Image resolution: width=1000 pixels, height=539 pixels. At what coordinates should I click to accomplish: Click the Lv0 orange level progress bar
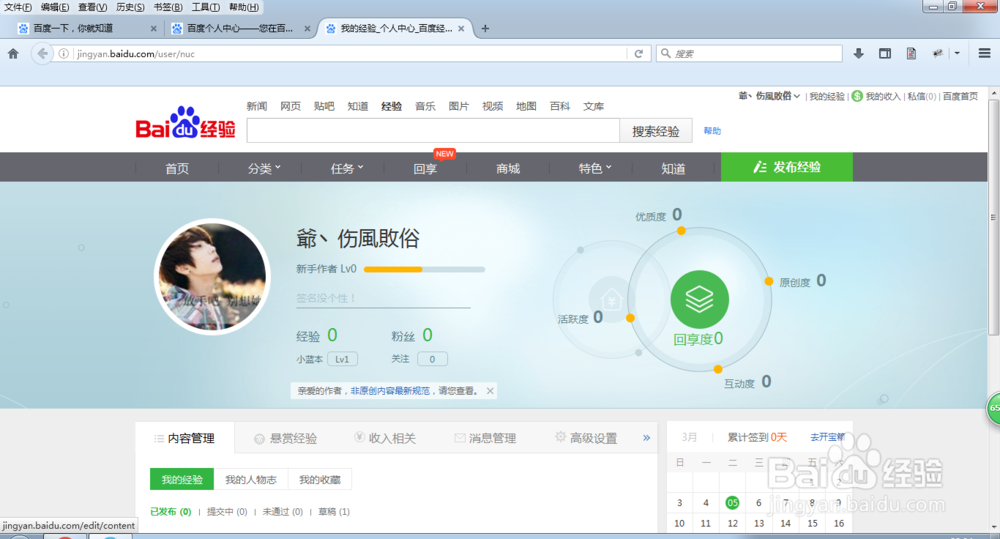424,269
